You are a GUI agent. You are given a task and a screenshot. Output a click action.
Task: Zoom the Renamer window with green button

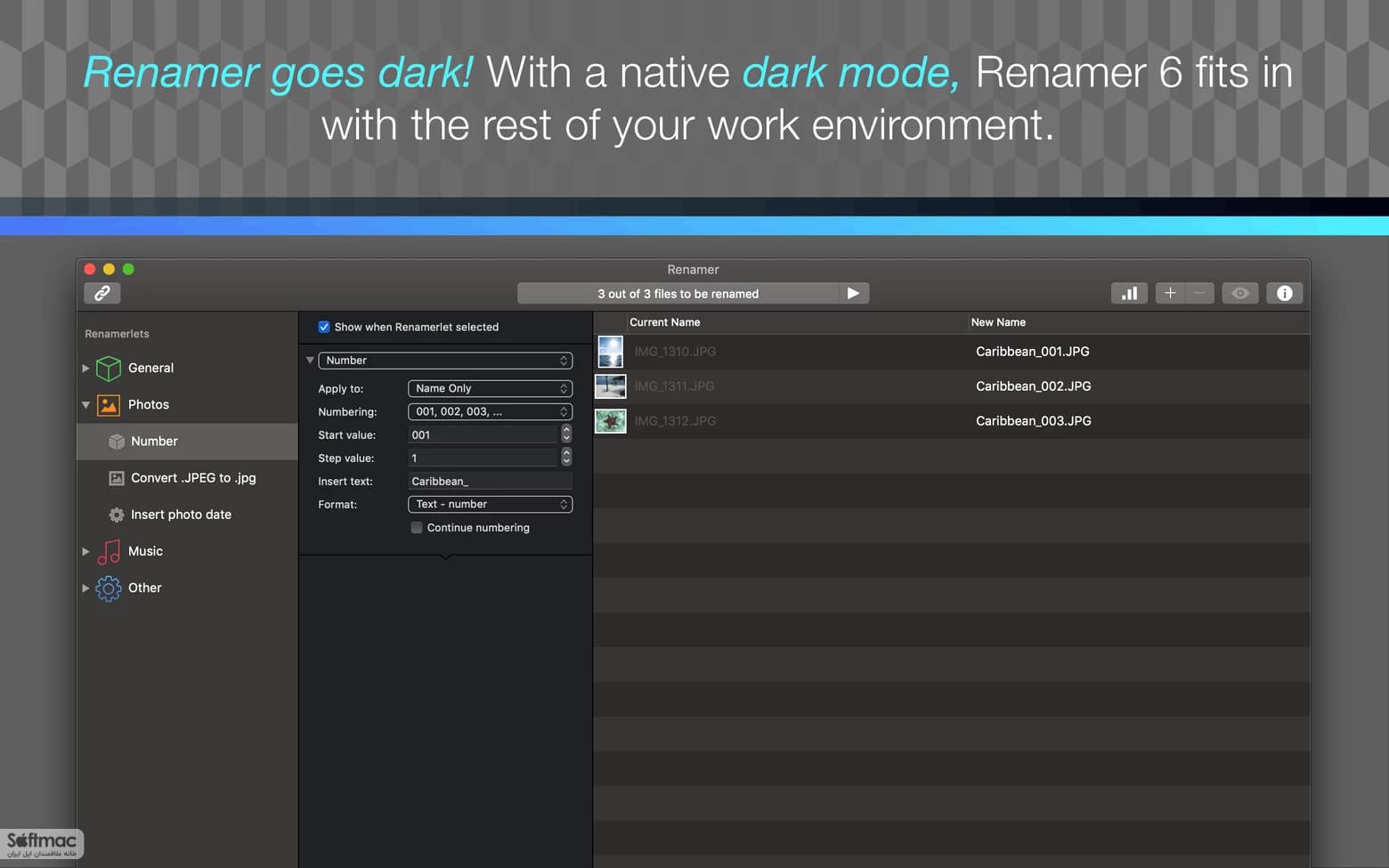click(x=128, y=269)
